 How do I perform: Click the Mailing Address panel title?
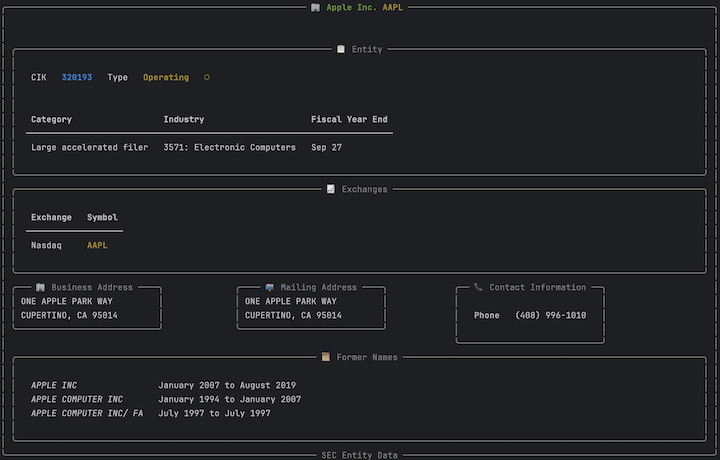tap(319, 287)
